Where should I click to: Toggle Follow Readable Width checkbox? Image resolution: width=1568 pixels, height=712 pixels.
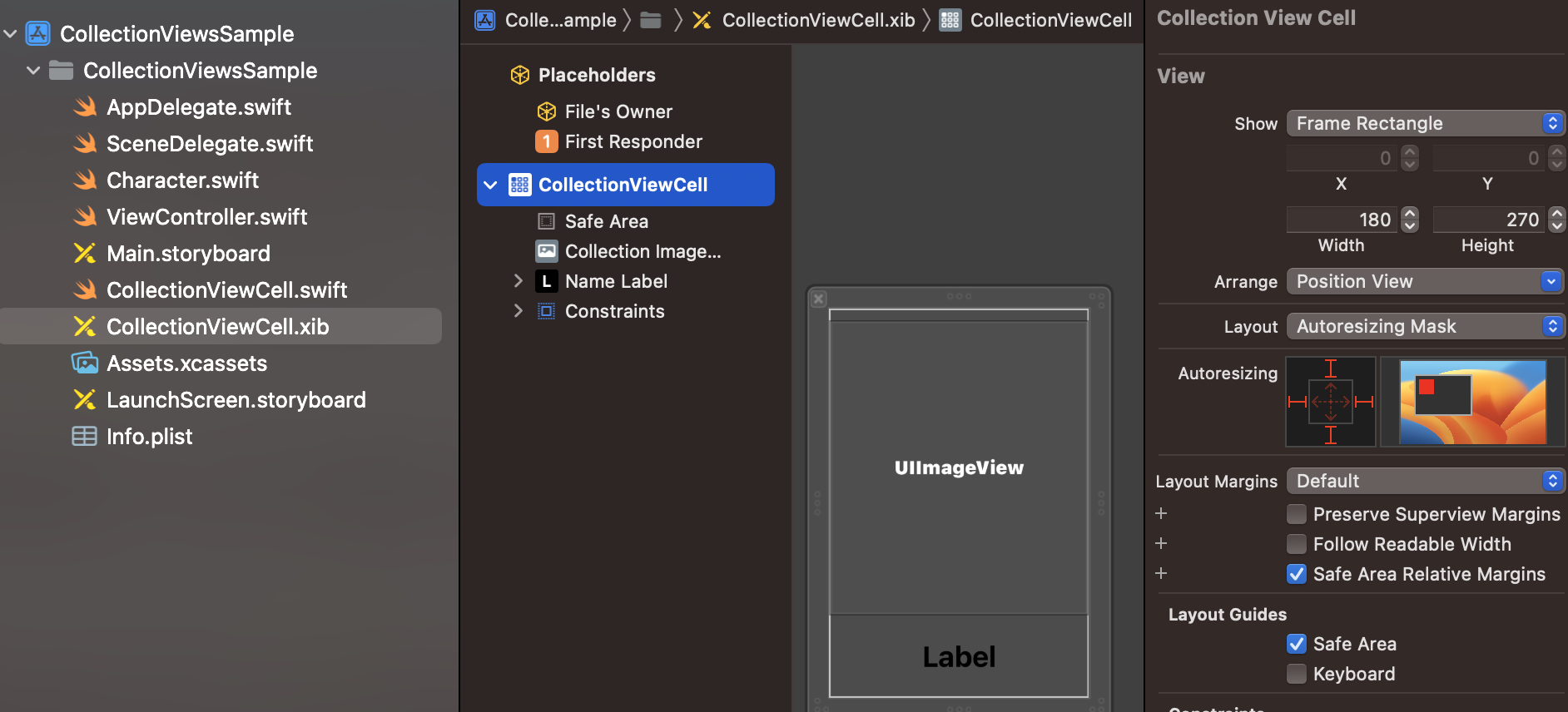pos(1297,544)
